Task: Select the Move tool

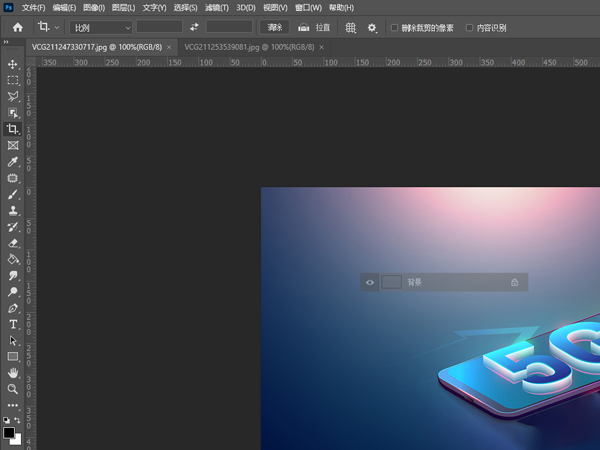Action: point(13,65)
